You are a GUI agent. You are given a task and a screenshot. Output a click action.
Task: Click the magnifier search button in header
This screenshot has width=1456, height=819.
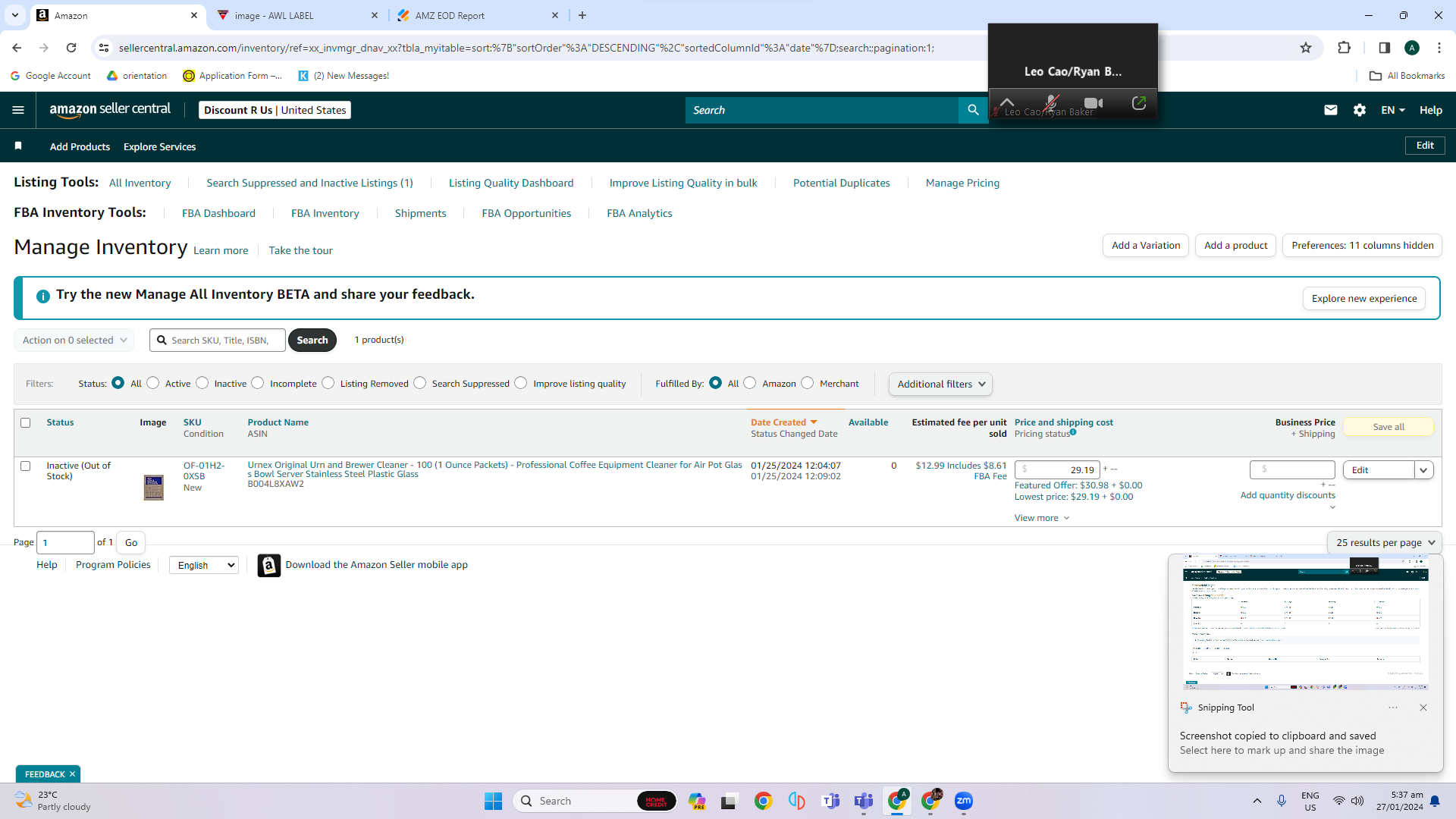(x=973, y=110)
